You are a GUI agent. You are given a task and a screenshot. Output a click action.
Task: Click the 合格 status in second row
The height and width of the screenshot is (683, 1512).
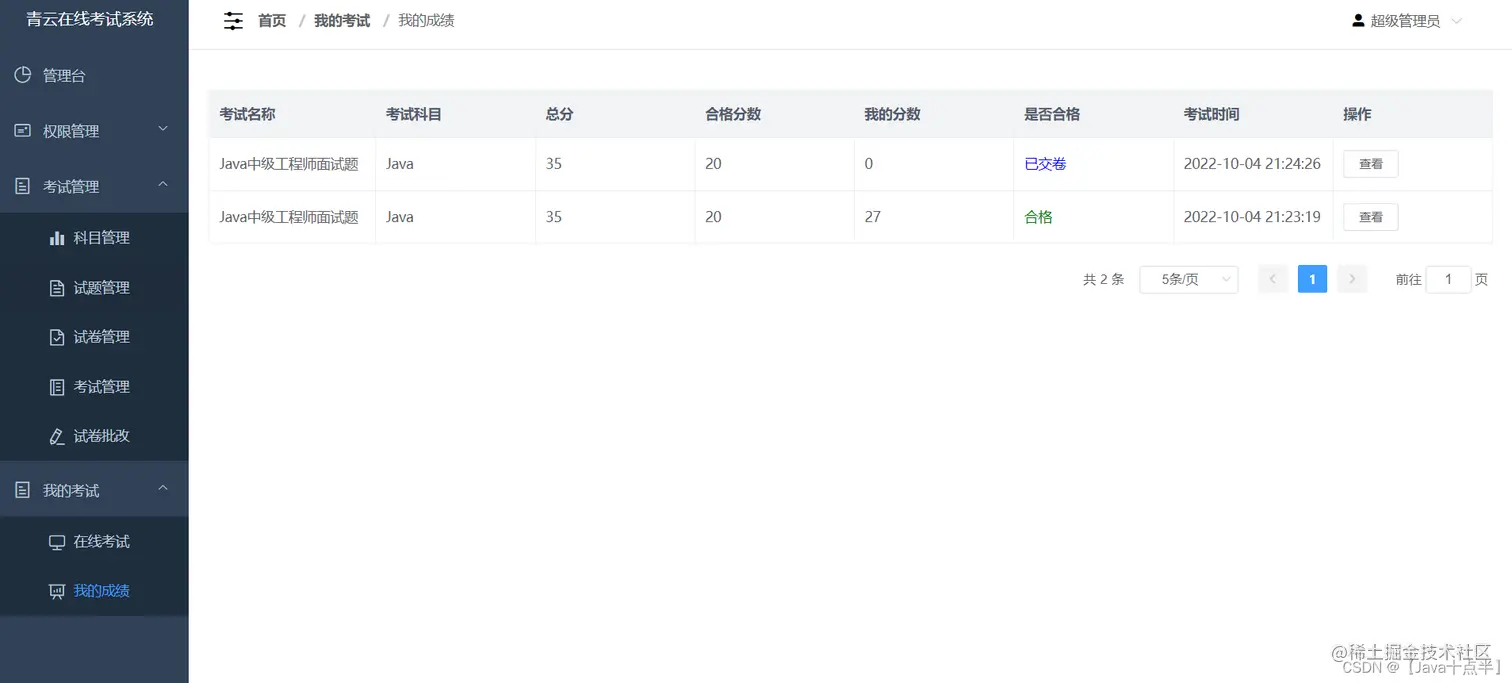click(1038, 217)
